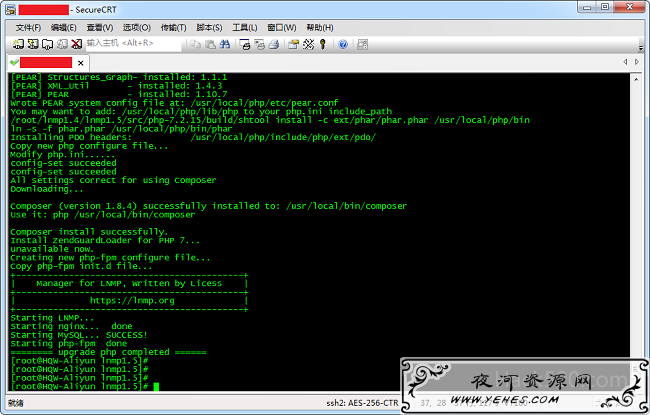This screenshot has height=415, width=650.
Task: Click the 输入主机 host input field
Action: pos(133,43)
